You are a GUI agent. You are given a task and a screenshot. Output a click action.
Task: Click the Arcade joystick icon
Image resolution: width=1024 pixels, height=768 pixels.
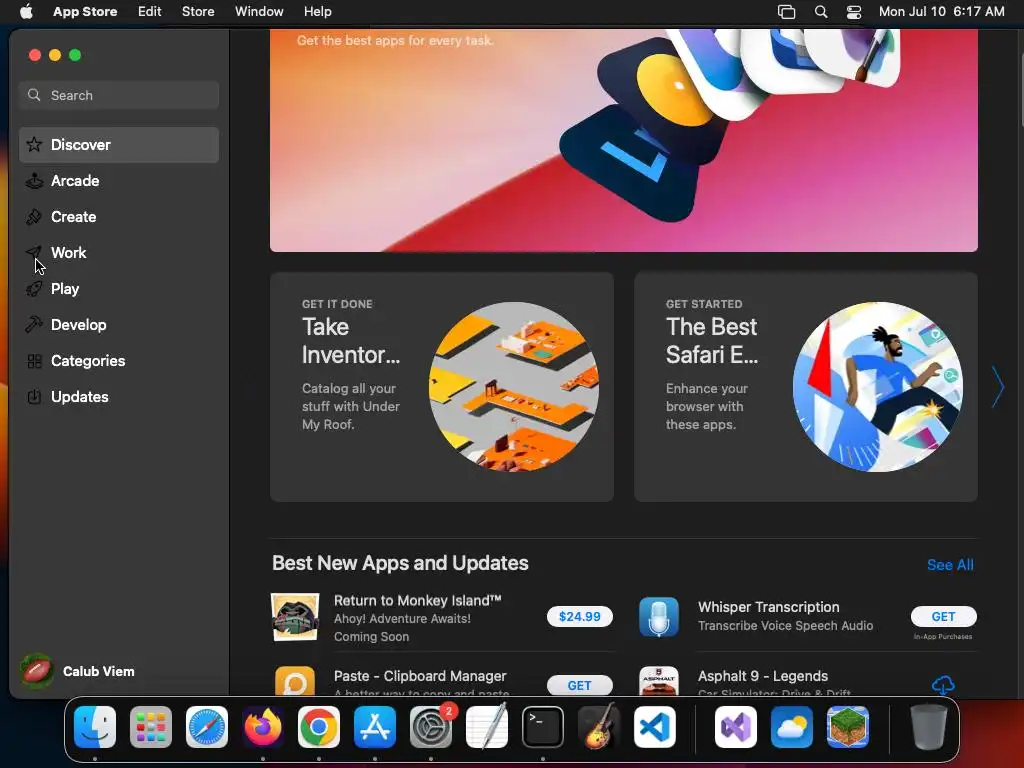point(34,181)
